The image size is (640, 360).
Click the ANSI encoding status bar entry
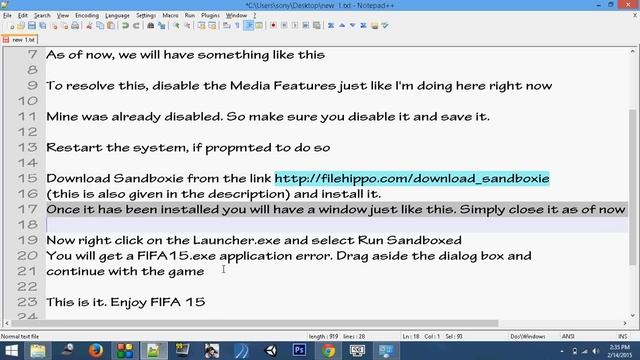click(x=568, y=336)
